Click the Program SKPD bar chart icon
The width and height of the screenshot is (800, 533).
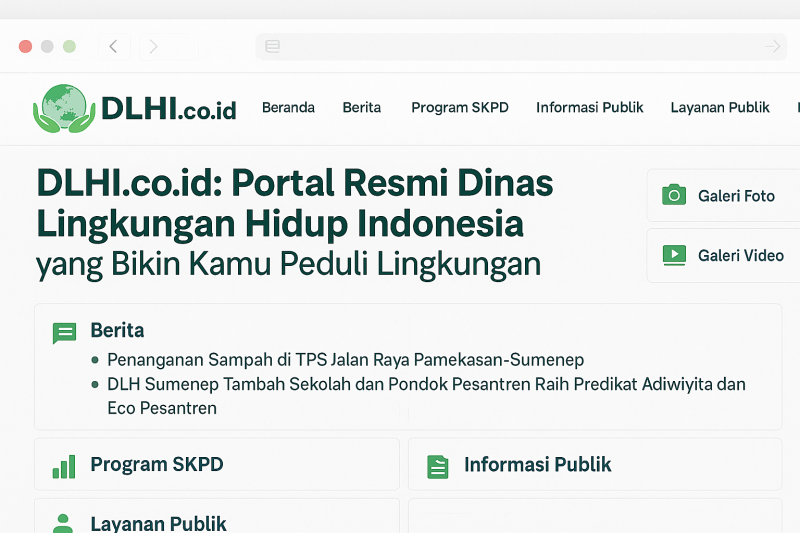64,466
